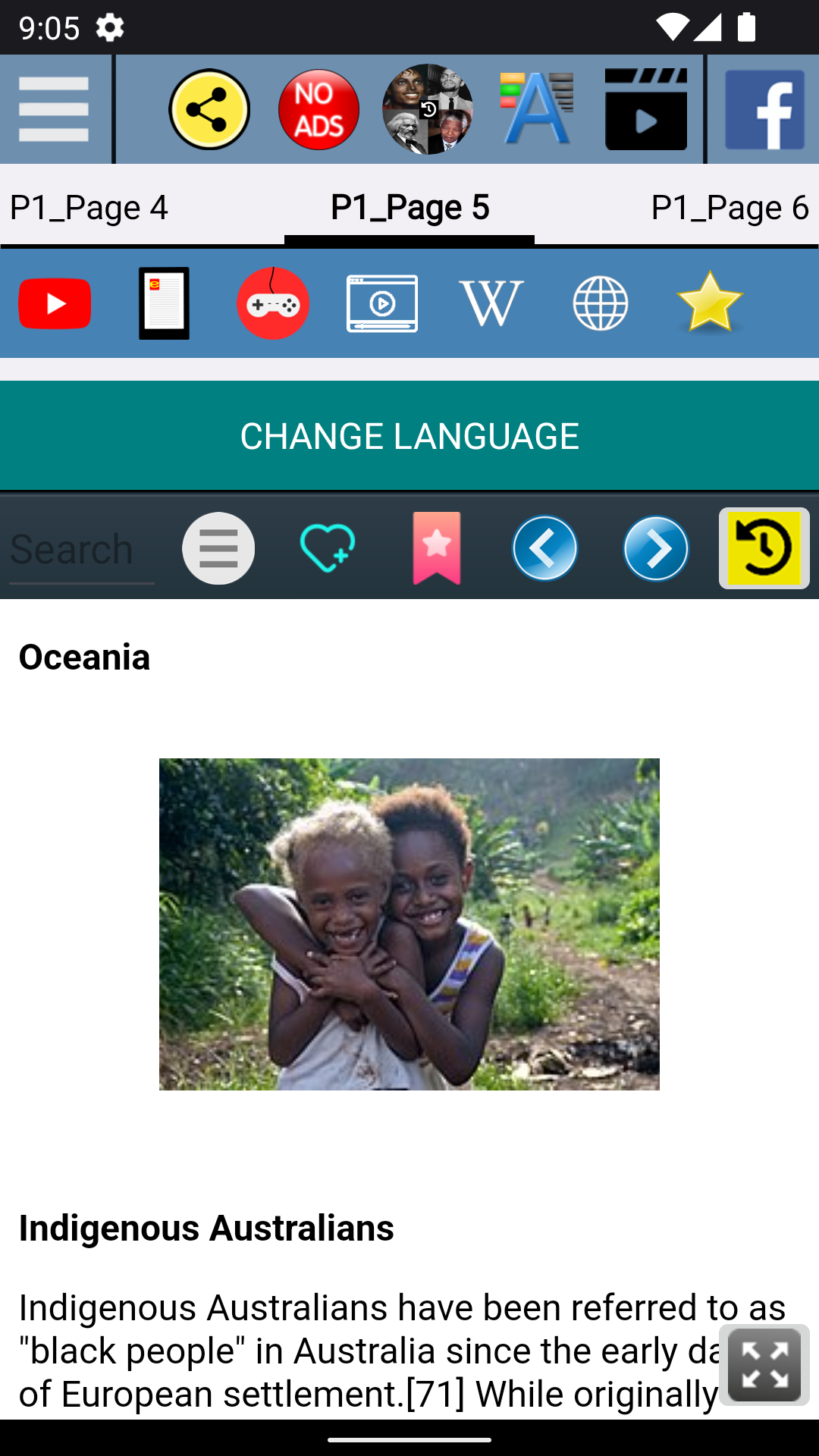Toggle the pink bookmark icon
The image size is (819, 1456).
(x=437, y=548)
